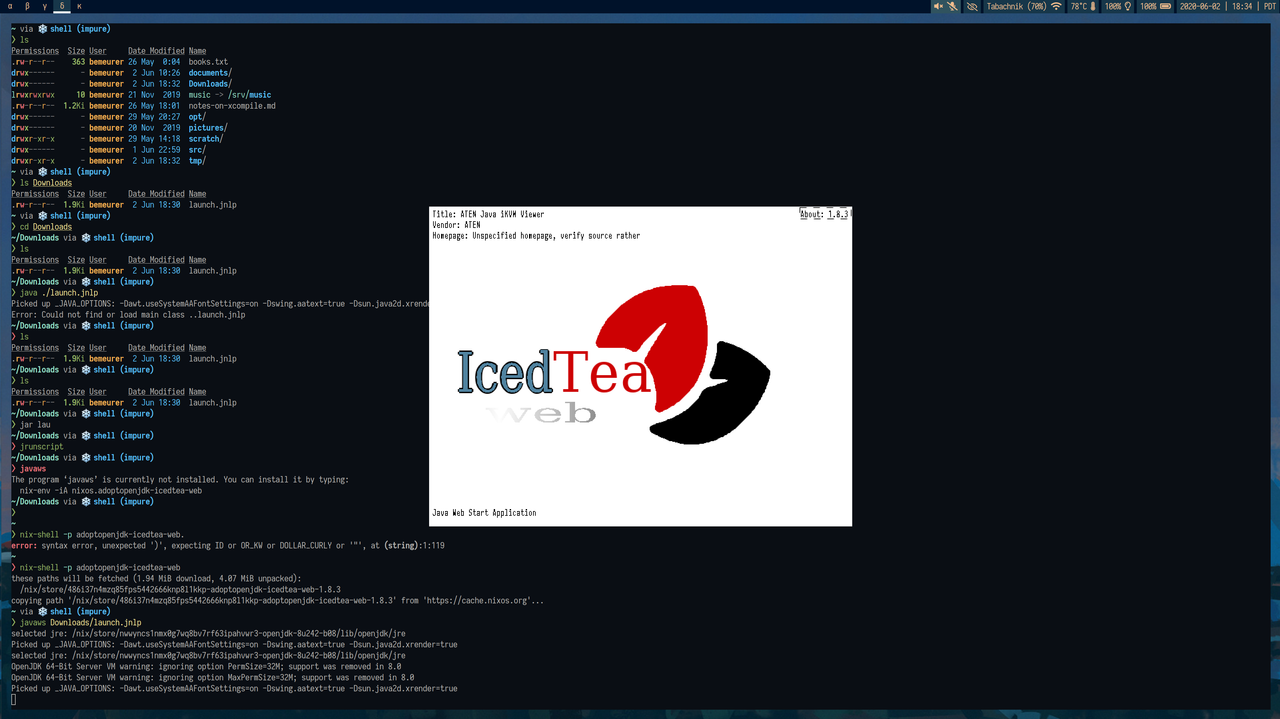
Task: Click the 'java ./launch.jnlp' command line
Action: tap(58, 293)
